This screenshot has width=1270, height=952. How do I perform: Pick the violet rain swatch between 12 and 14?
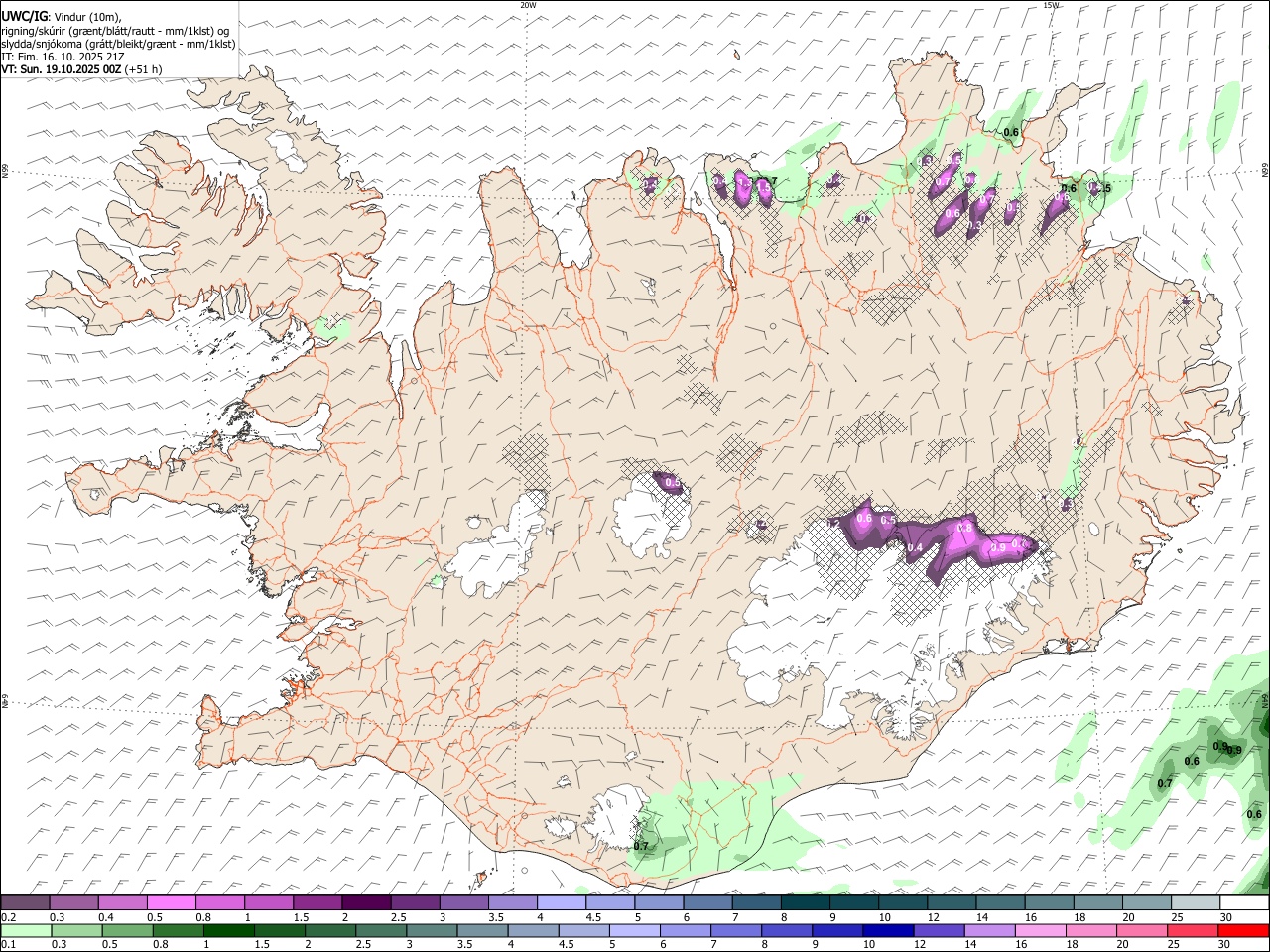point(939,931)
